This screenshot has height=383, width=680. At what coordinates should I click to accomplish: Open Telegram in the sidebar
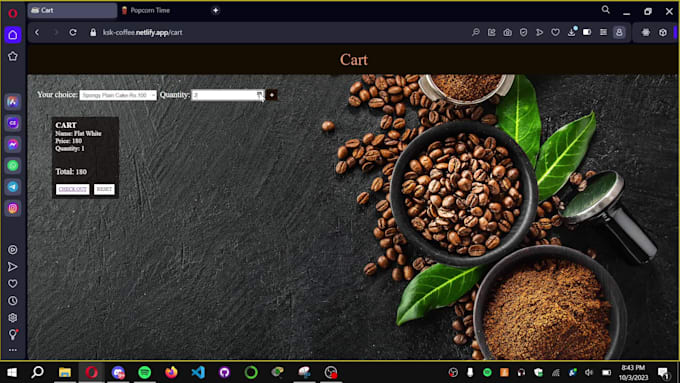click(13, 187)
